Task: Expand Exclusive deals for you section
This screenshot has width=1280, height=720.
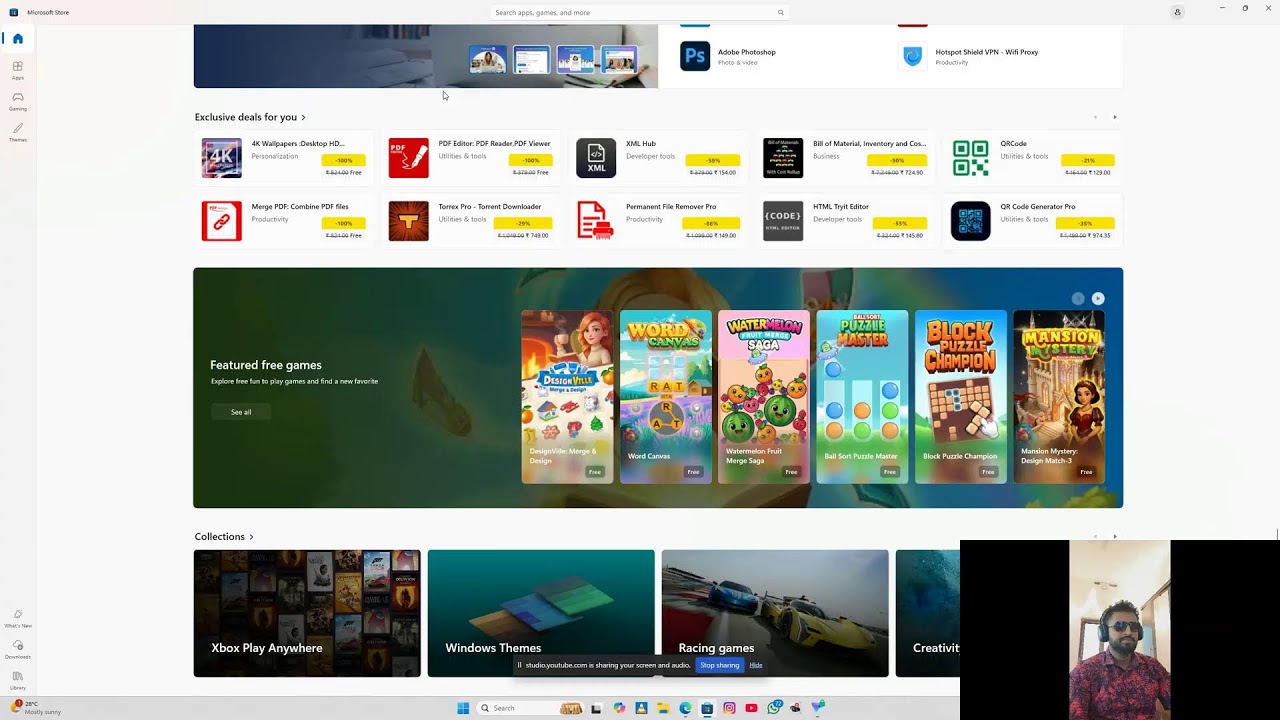Action: tap(250, 117)
